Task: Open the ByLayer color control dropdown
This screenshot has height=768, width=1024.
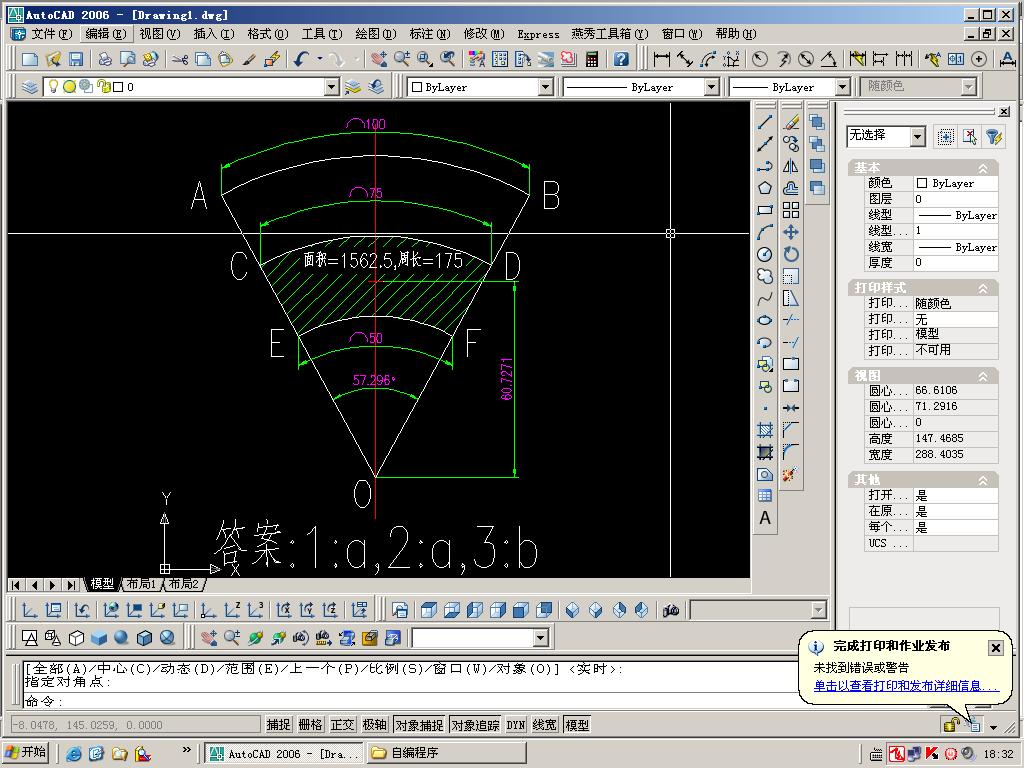Action: coord(545,87)
